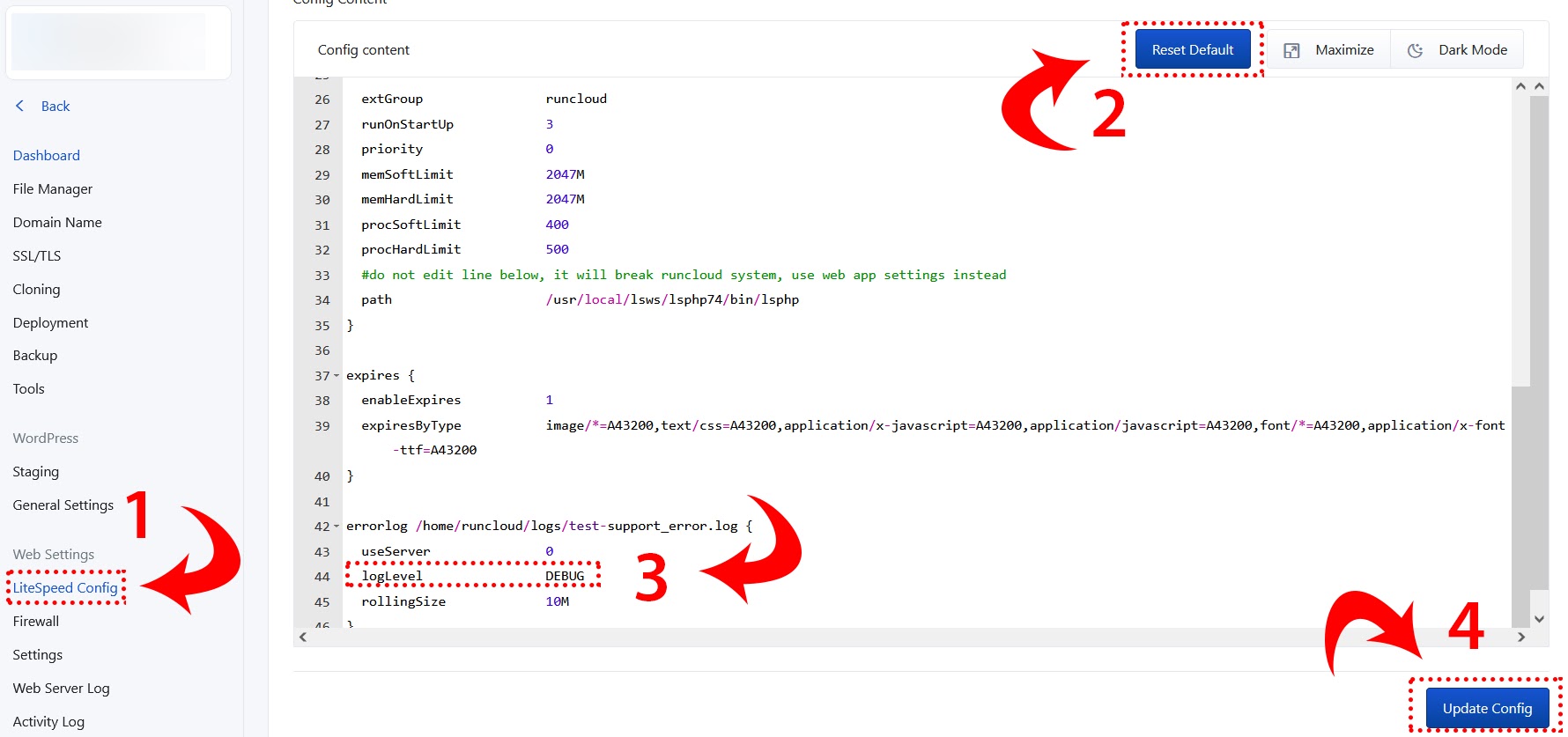
Task: Click line number 41 in the gutter
Action: pyautogui.click(x=322, y=502)
